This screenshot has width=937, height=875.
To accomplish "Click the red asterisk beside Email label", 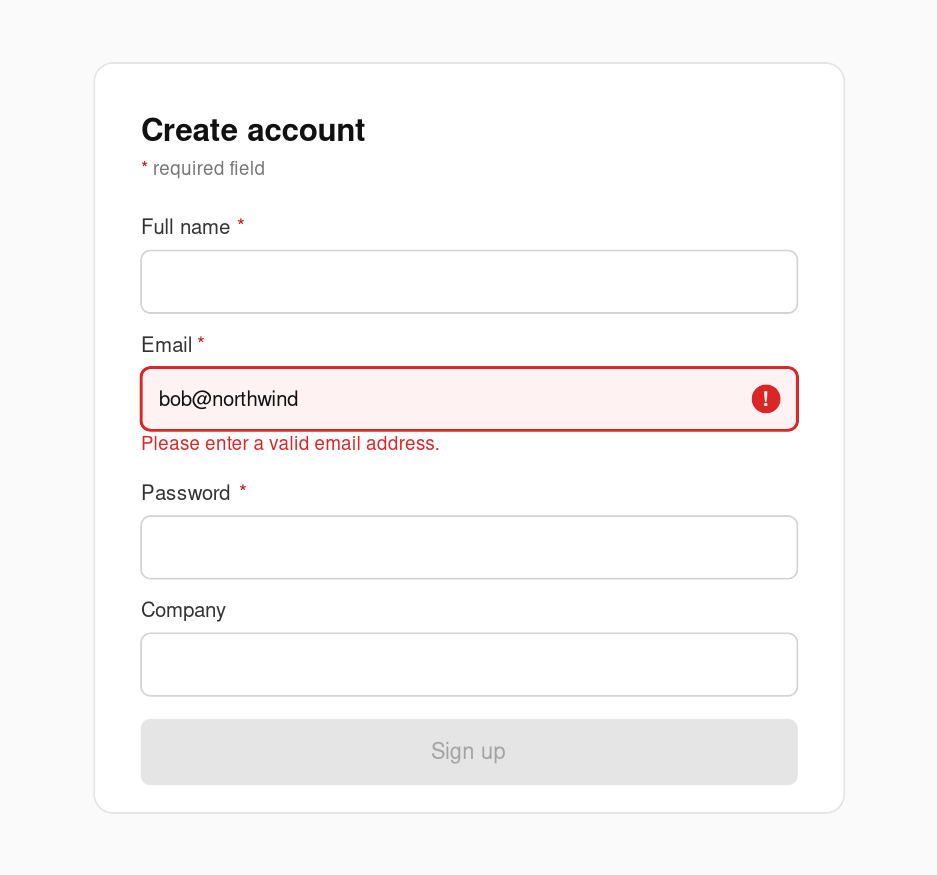I will (x=201, y=343).
